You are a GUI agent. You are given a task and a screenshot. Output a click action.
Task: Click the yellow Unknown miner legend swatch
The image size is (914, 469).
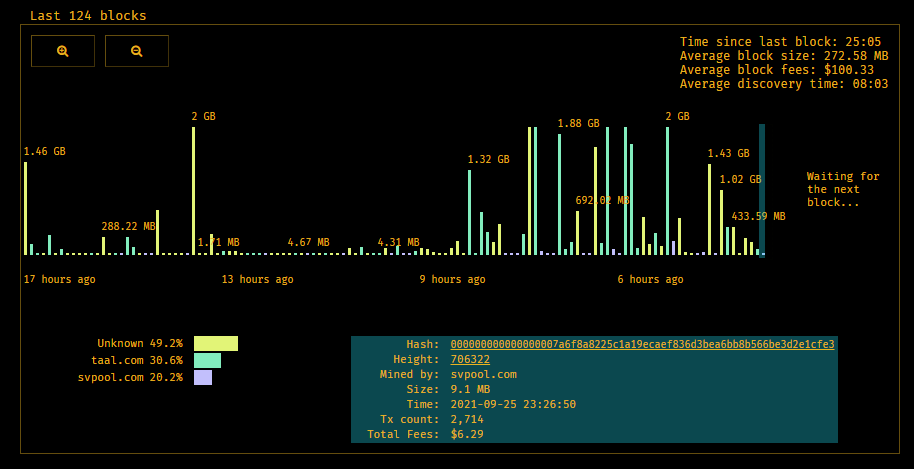tap(216, 344)
